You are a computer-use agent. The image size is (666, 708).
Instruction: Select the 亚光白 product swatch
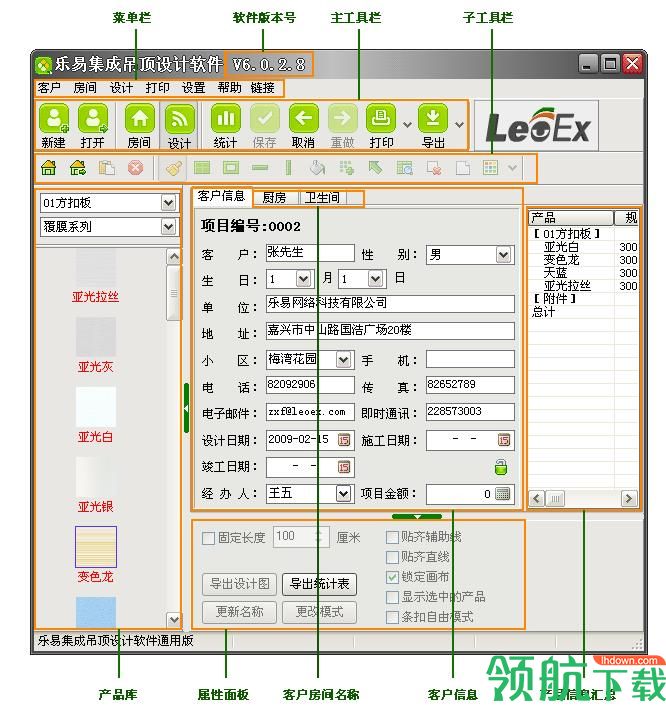click(96, 407)
